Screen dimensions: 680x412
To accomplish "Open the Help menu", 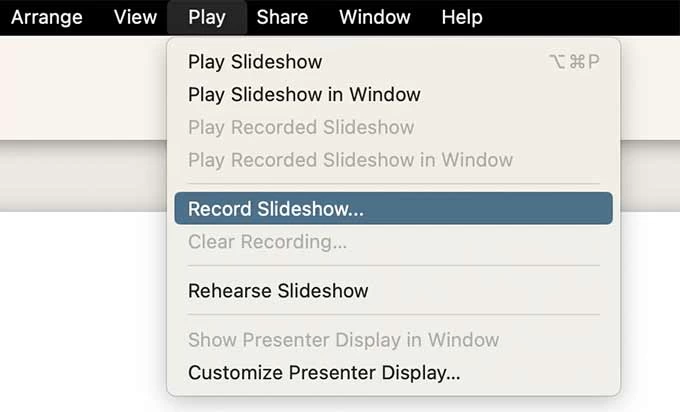I will pyautogui.click(x=462, y=17).
